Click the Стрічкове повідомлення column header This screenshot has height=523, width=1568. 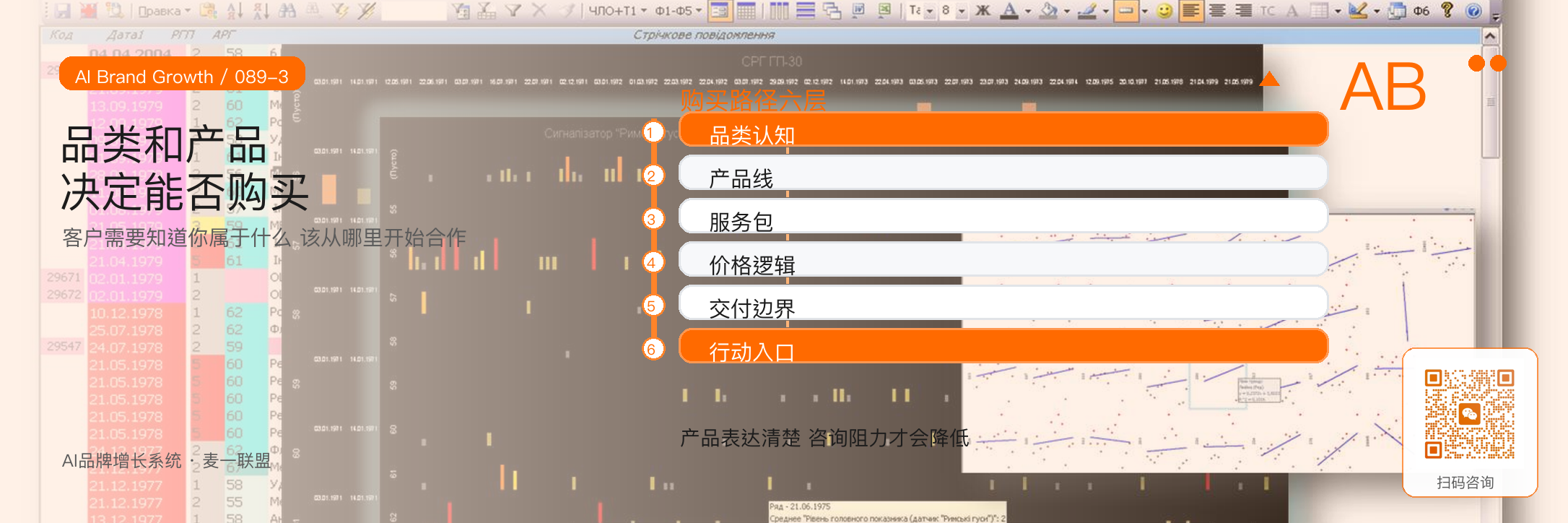(x=704, y=35)
